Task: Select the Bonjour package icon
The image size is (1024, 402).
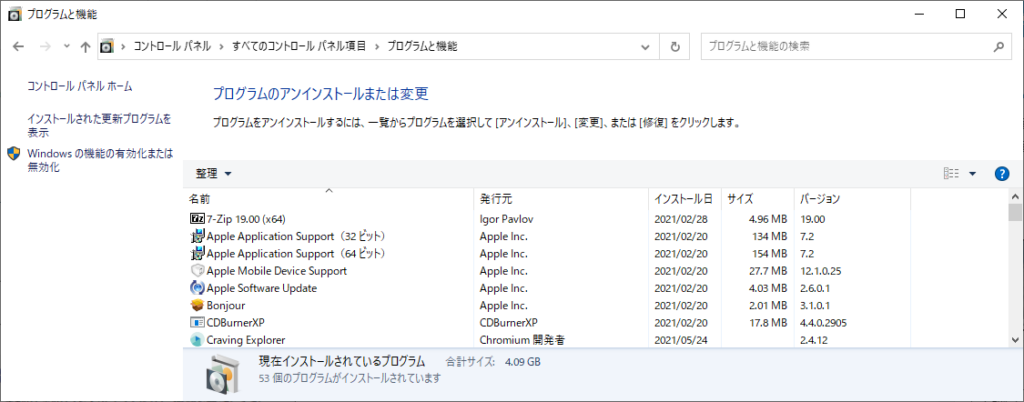Action: click(197, 305)
